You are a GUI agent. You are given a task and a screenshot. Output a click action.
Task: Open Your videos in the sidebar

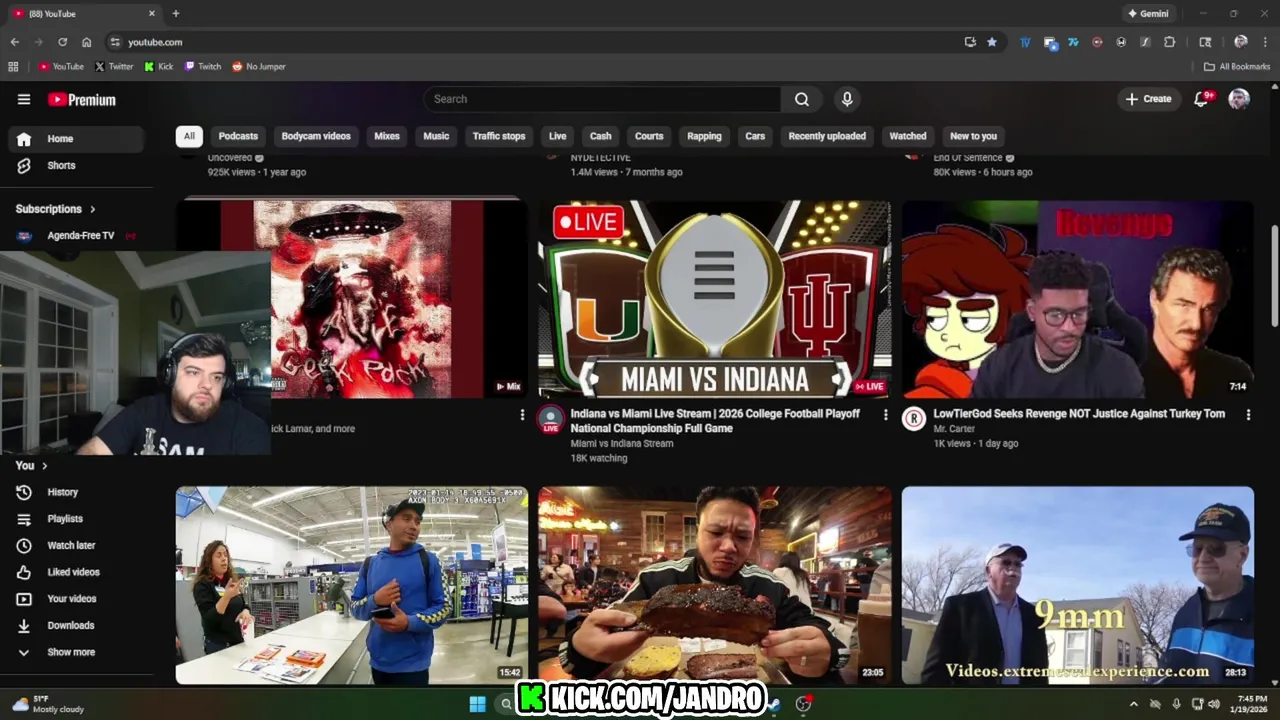coord(76,599)
